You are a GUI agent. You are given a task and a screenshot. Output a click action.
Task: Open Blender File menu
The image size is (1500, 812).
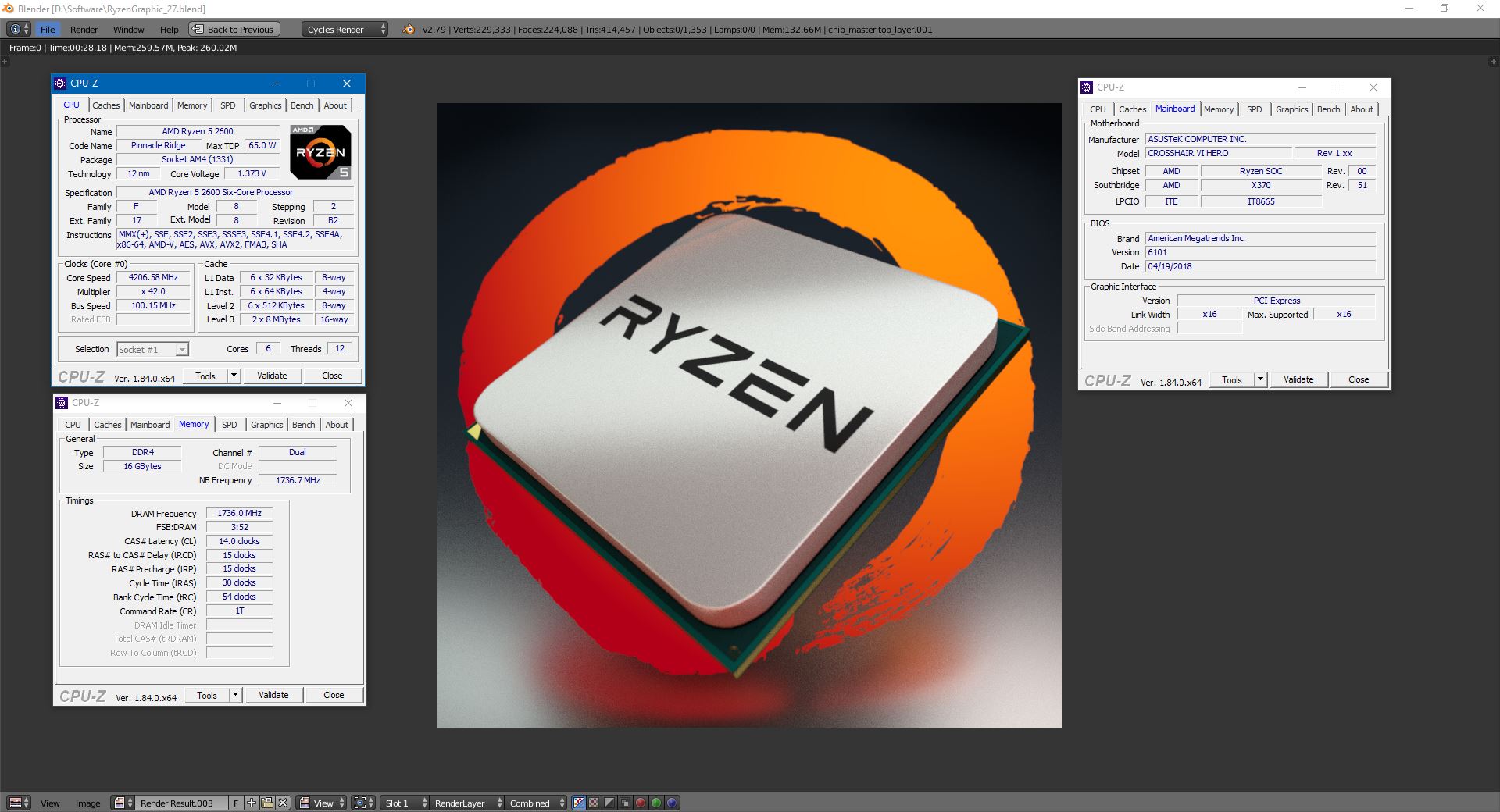click(48, 29)
